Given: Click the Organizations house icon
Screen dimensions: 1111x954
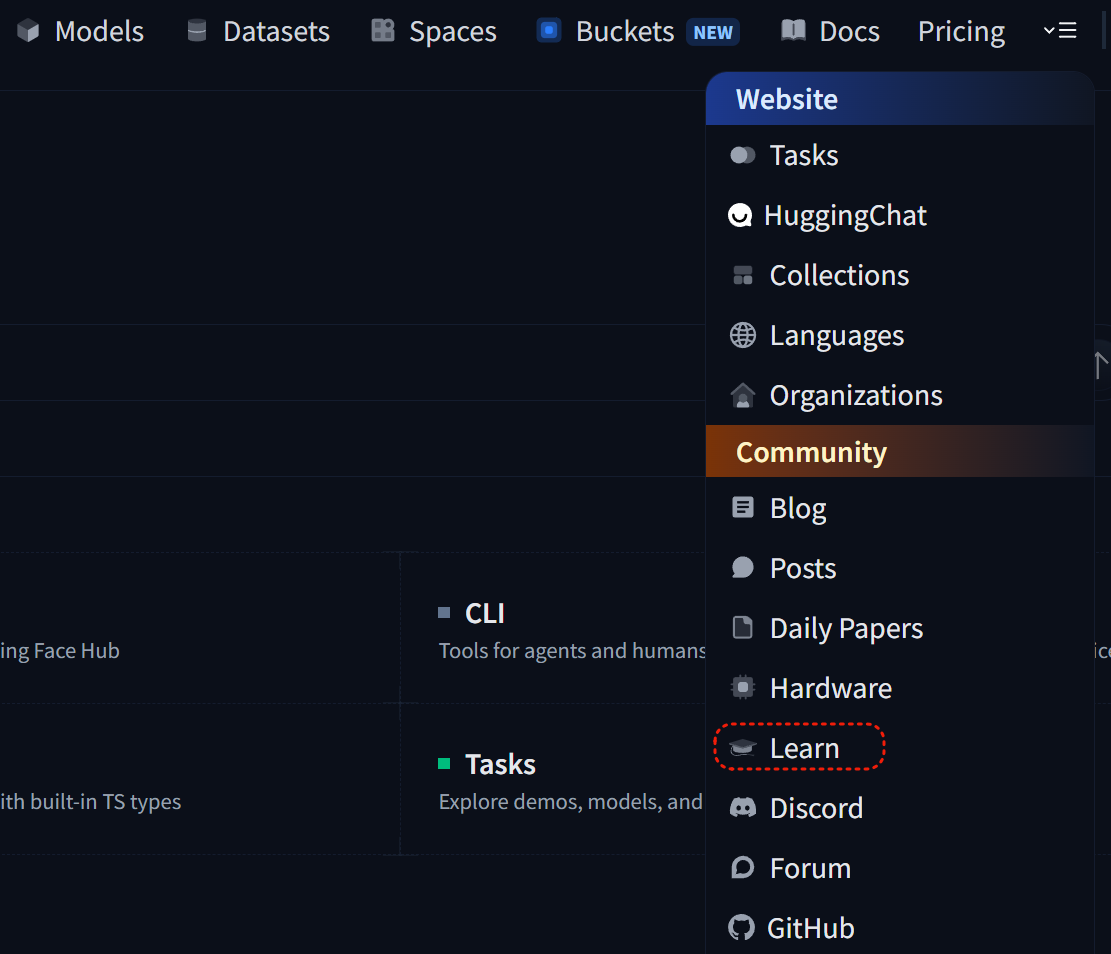Looking at the screenshot, I should point(743,395).
